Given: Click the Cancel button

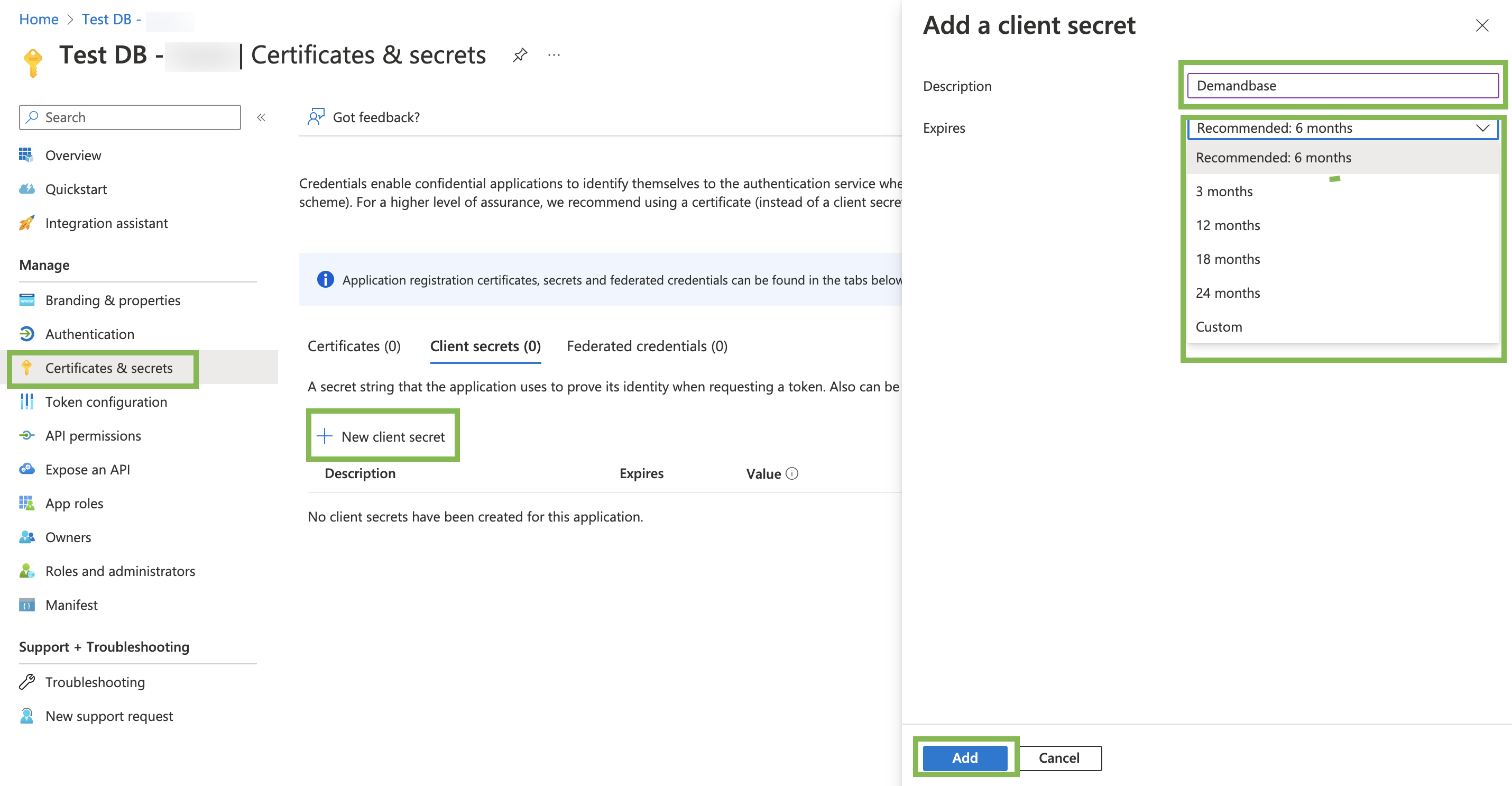Looking at the screenshot, I should (x=1059, y=758).
